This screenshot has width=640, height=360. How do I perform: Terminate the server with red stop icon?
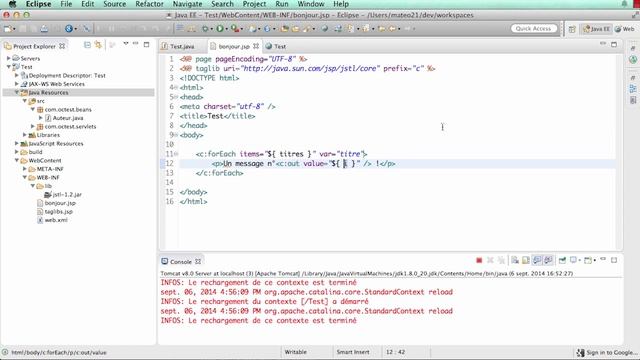point(479,260)
